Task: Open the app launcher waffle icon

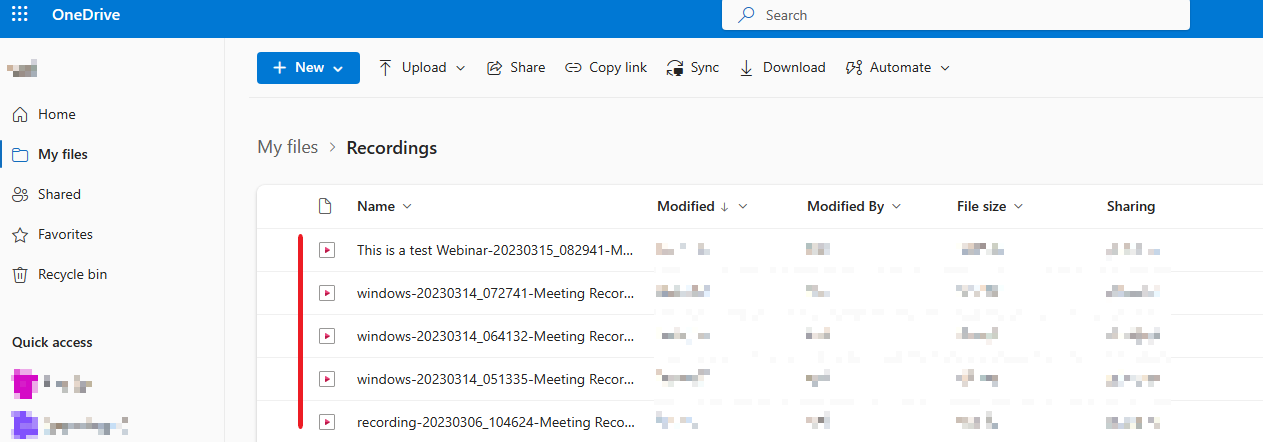Action: point(20,14)
